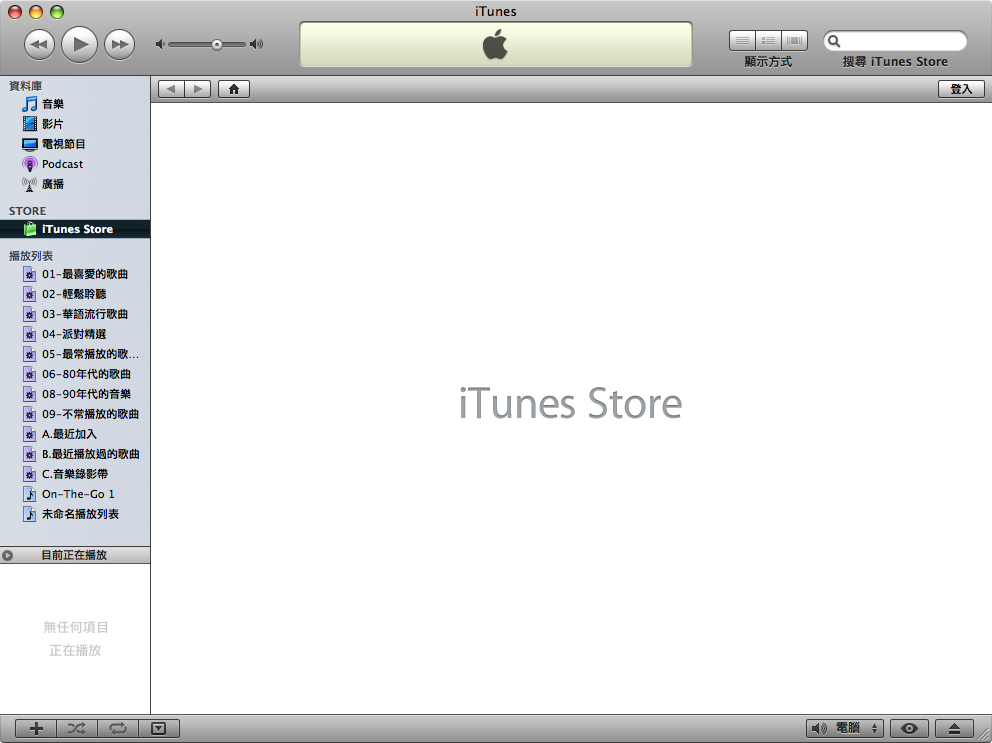Click the 搜尋 iTunes Store search field
Viewport: 992px width, 743px height.
pos(895,41)
